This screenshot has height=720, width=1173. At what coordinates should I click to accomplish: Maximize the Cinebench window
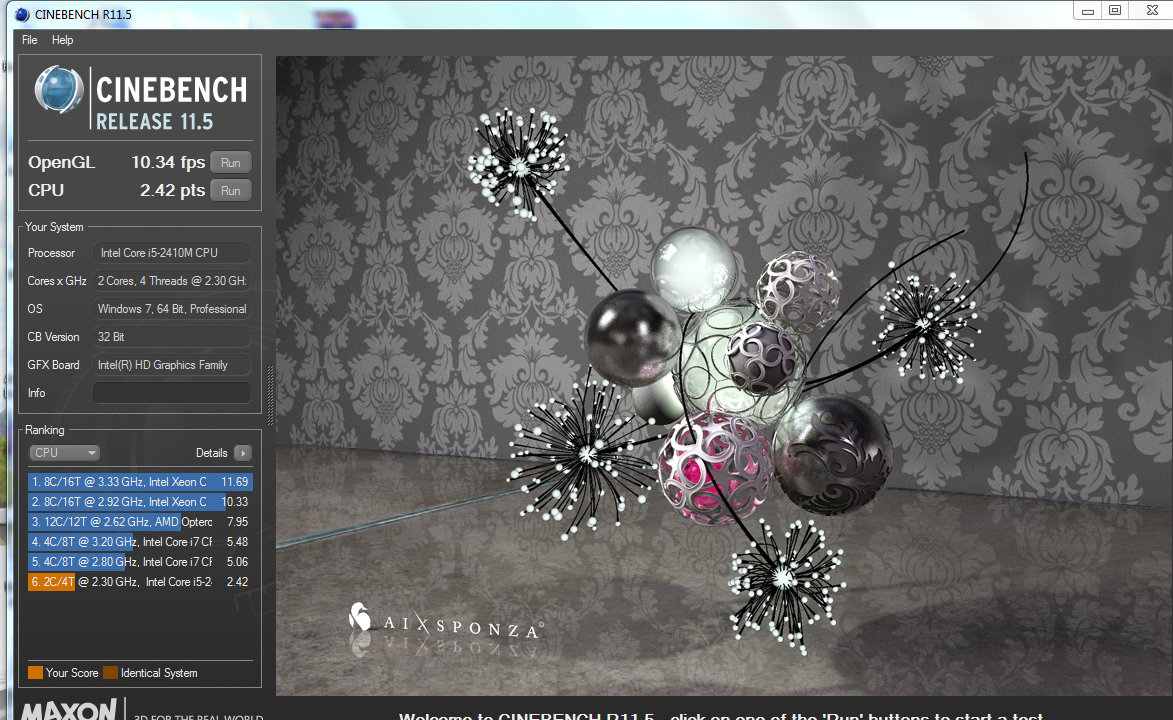[x=1115, y=10]
